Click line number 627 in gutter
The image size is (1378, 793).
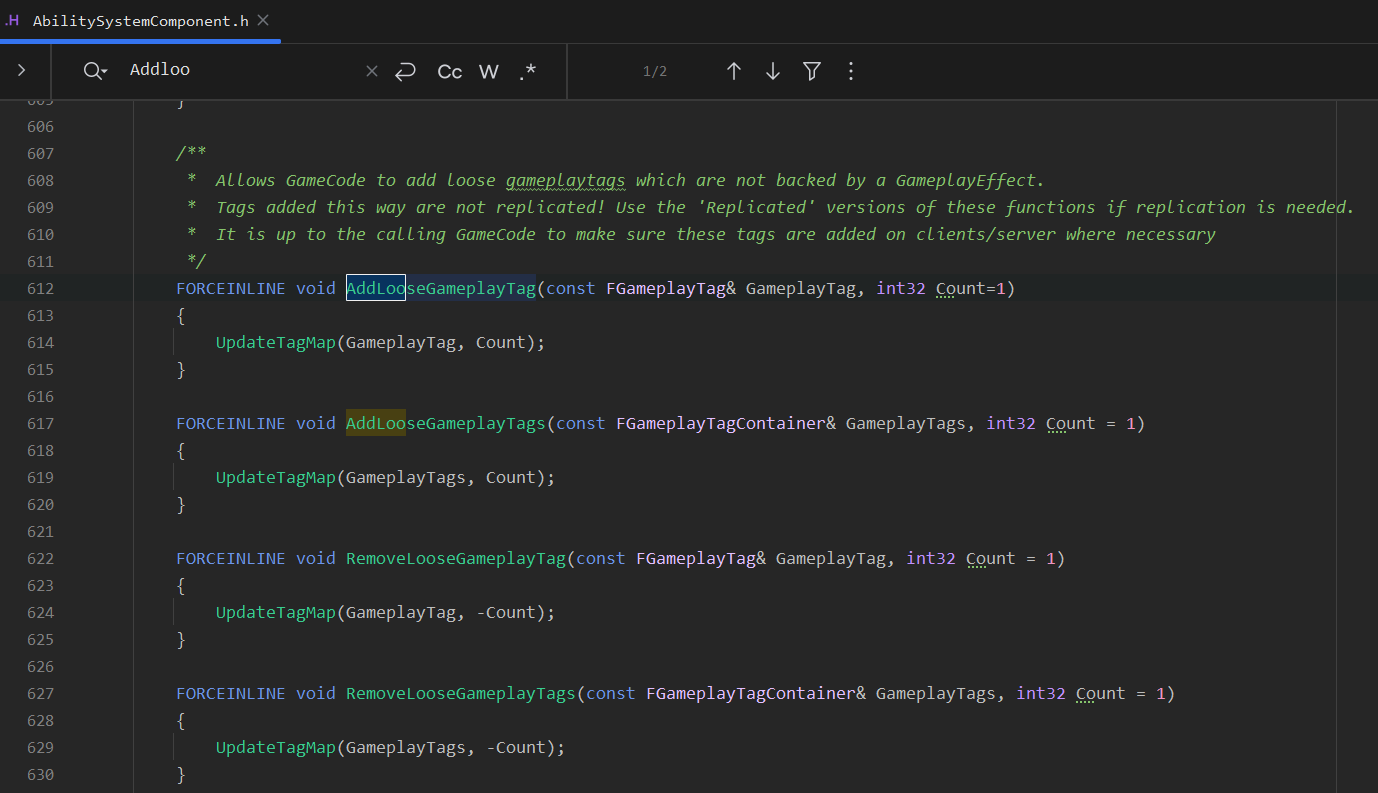point(40,693)
